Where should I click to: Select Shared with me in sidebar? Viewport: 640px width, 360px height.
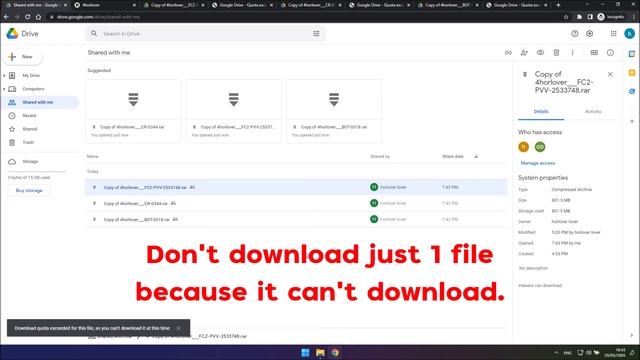click(x=40, y=102)
